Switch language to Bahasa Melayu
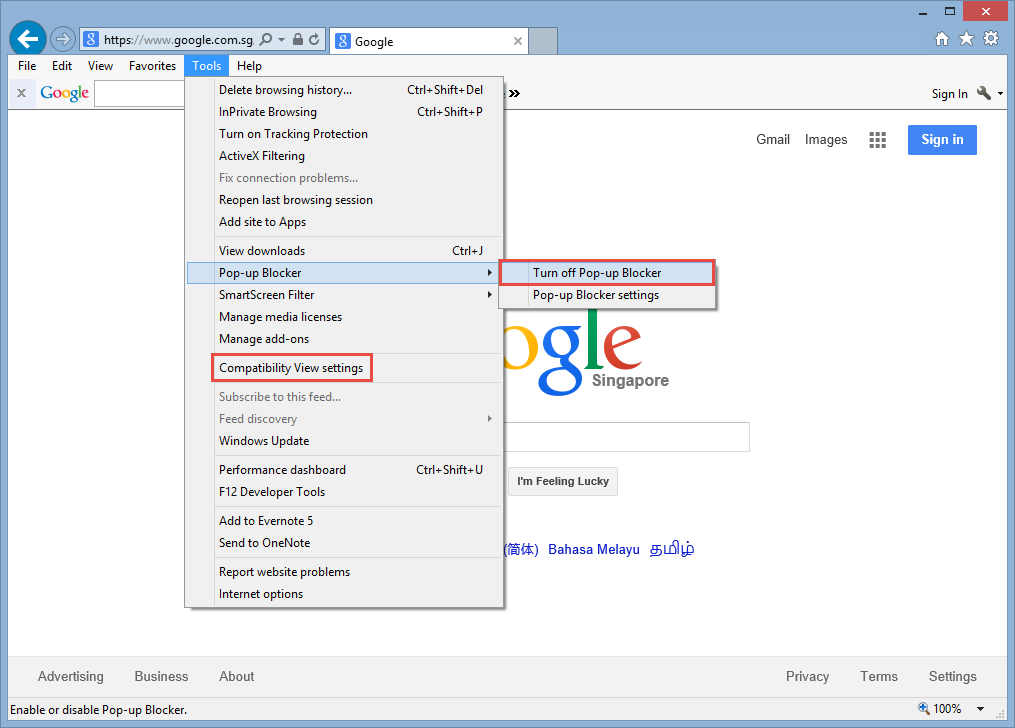The width and height of the screenshot is (1015, 728). [594, 549]
